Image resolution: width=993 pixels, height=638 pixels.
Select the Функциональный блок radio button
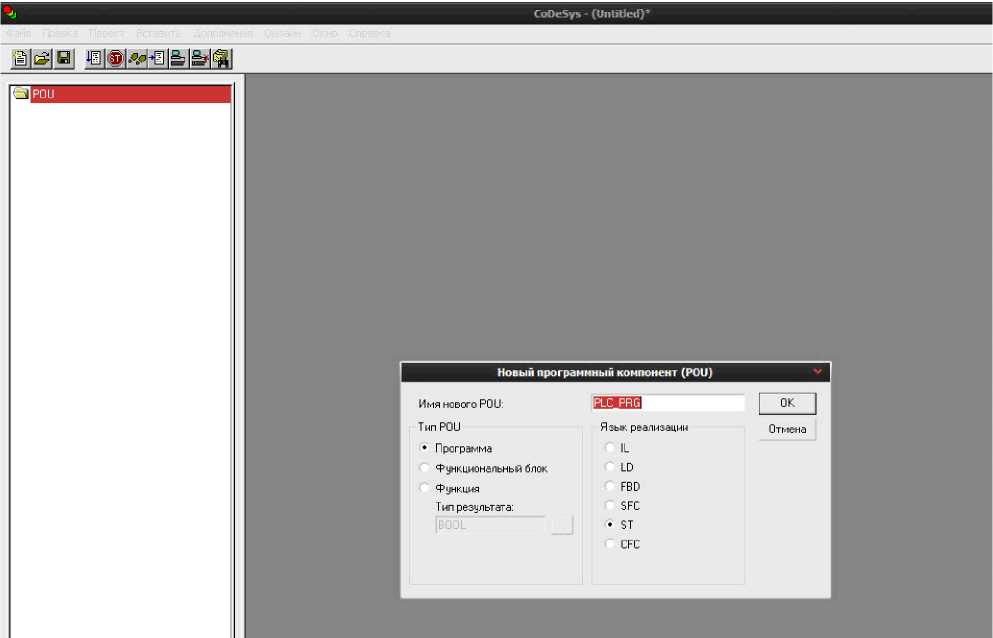click(425, 468)
